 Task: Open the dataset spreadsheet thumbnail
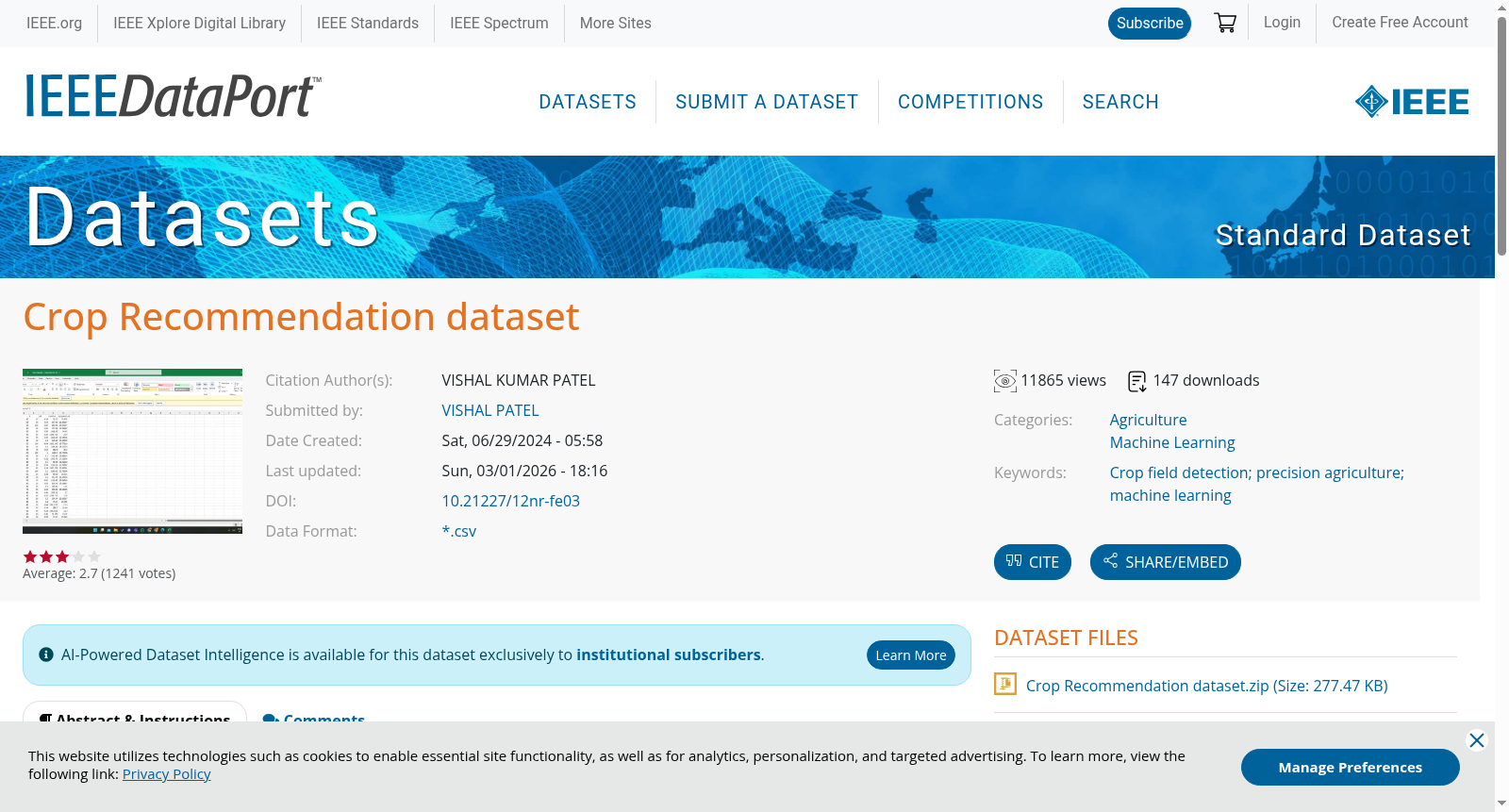coord(132,451)
